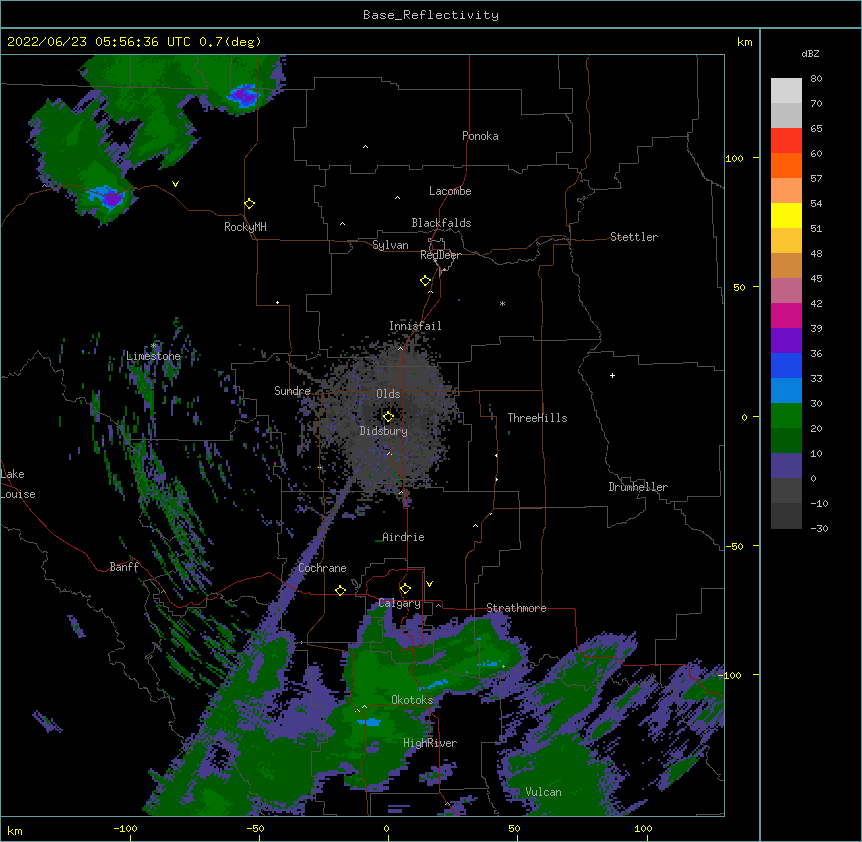Click the RedDeer city label
Image resolution: width=862 pixels, height=842 pixels.
[440, 255]
